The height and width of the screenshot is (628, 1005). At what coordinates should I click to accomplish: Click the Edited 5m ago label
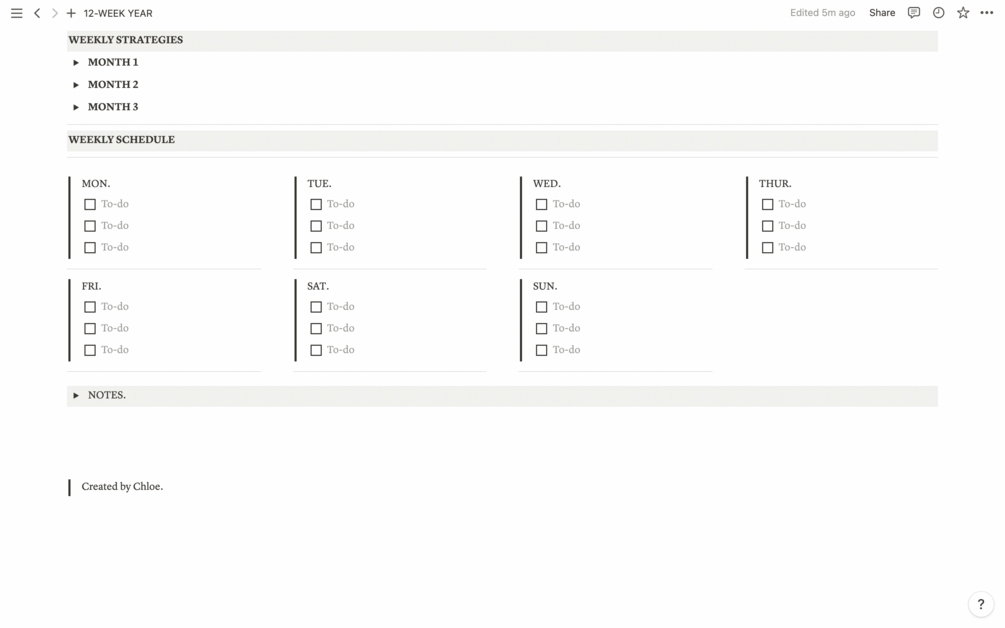pos(822,13)
